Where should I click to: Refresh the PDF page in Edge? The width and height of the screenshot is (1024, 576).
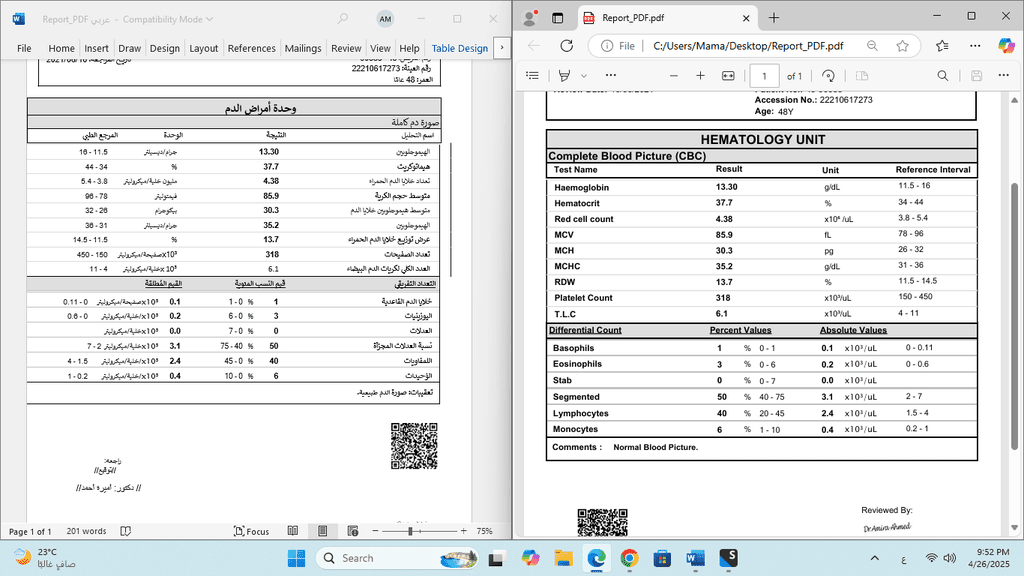point(567,46)
